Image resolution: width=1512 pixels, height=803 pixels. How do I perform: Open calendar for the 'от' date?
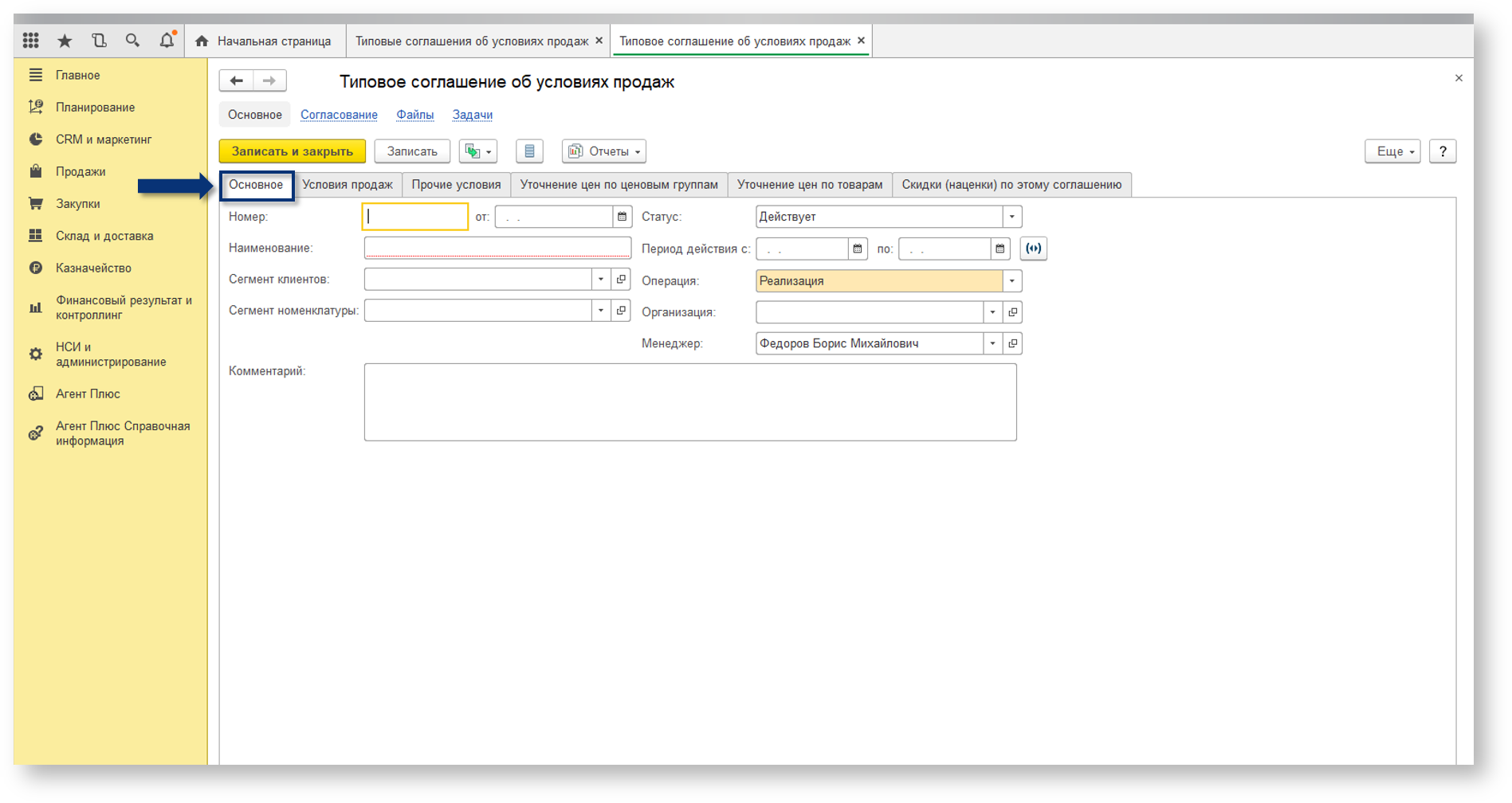tap(622, 217)
